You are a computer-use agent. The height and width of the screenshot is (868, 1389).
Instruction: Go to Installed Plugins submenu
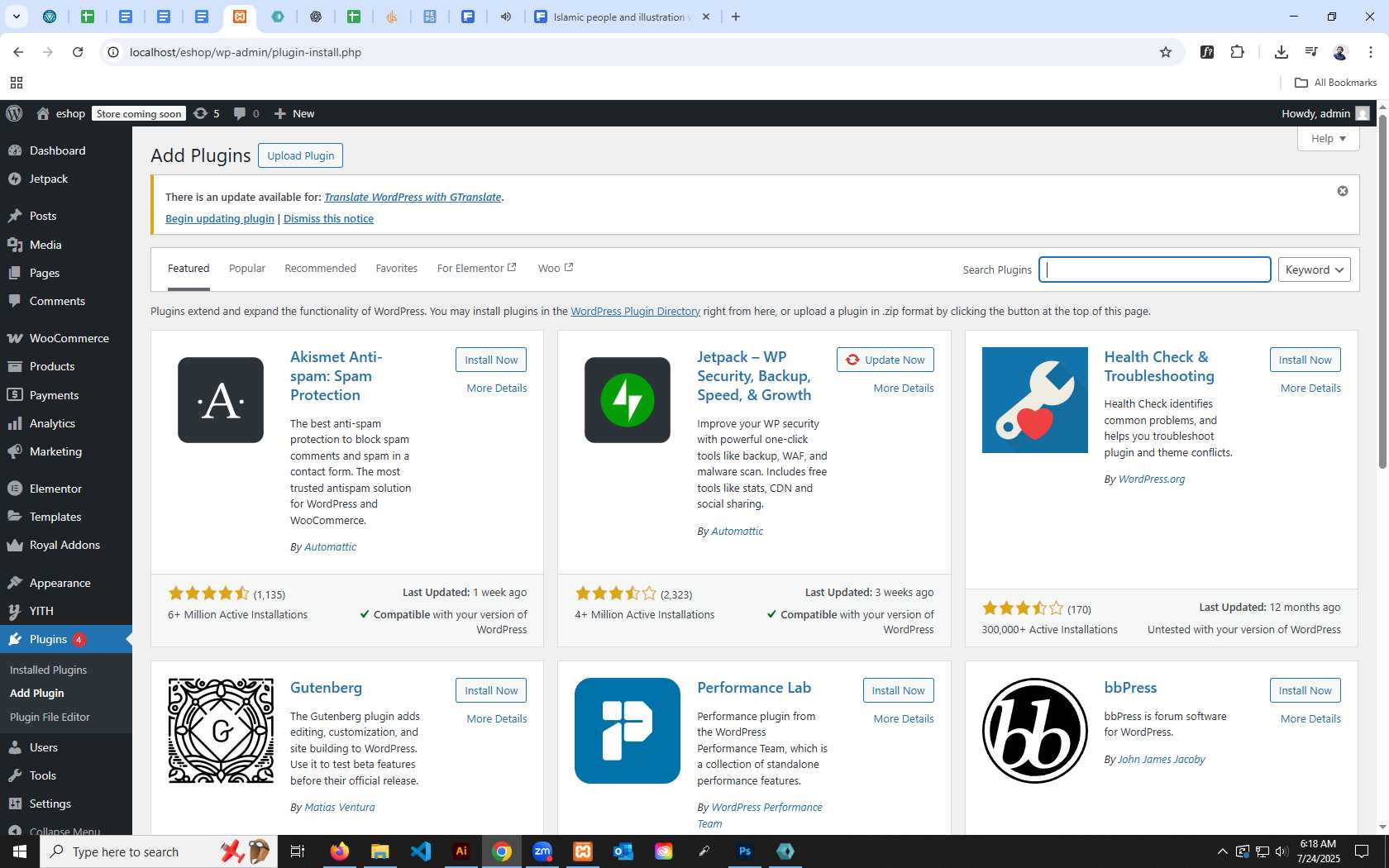click(48, 670)
